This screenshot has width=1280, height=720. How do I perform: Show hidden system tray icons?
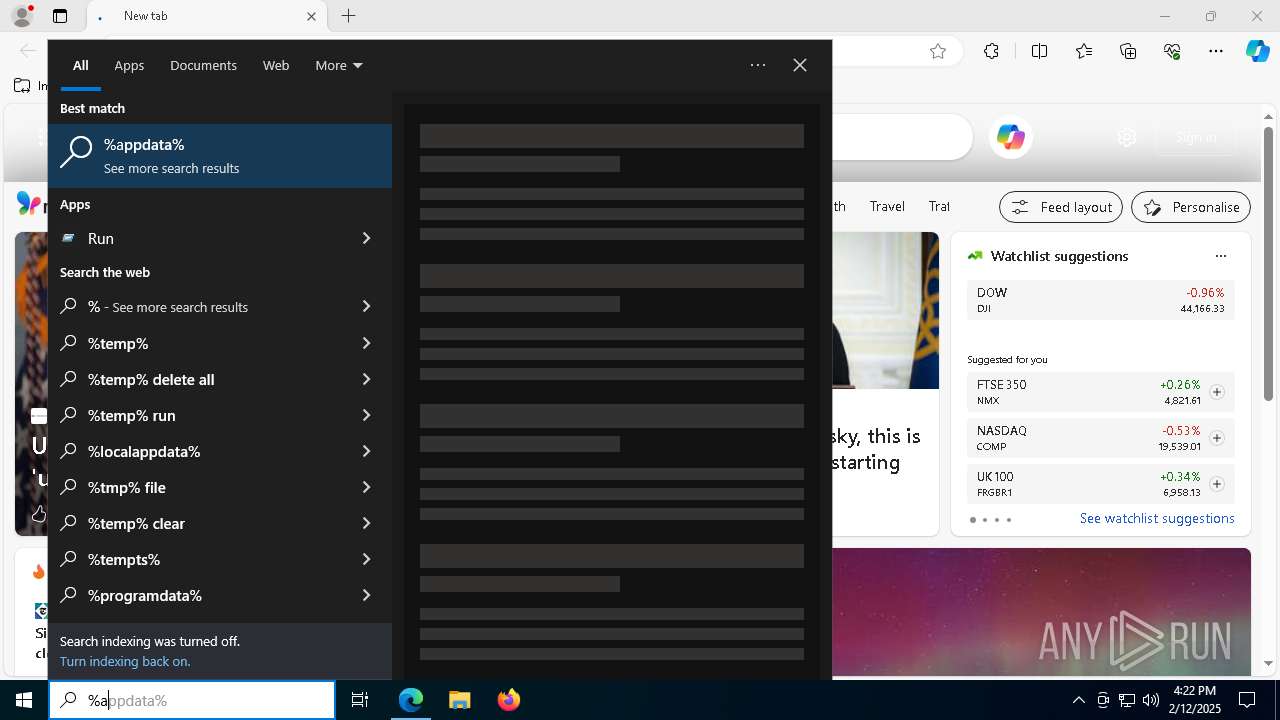1078,700
